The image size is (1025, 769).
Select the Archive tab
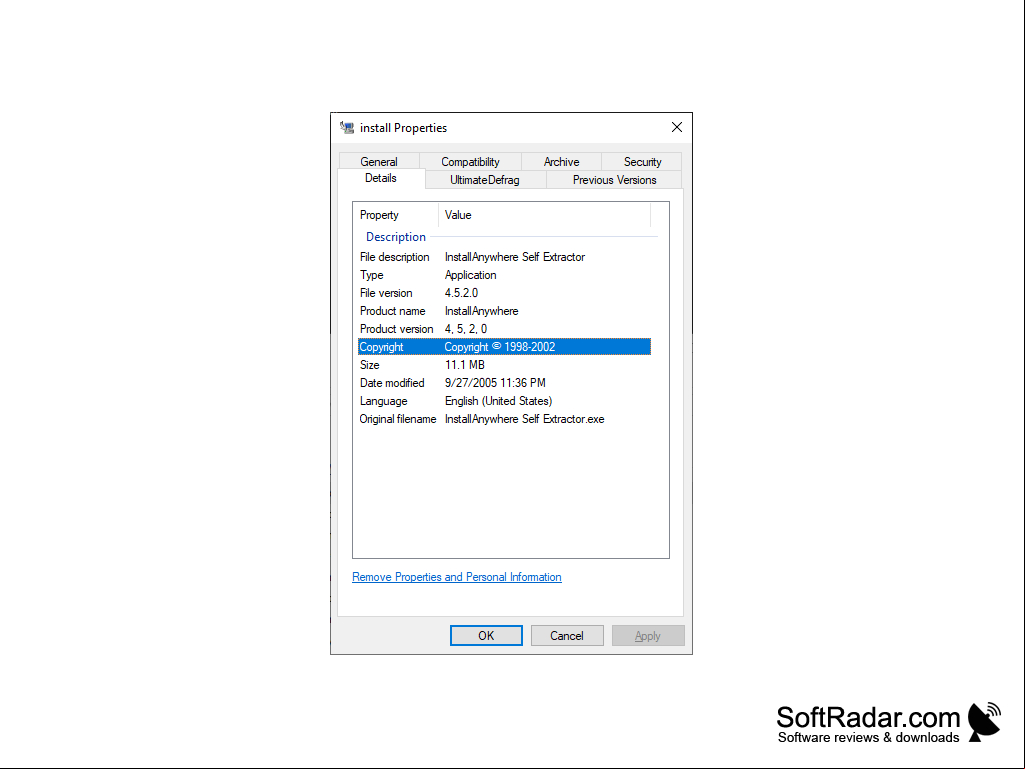[x=562, y=162]
